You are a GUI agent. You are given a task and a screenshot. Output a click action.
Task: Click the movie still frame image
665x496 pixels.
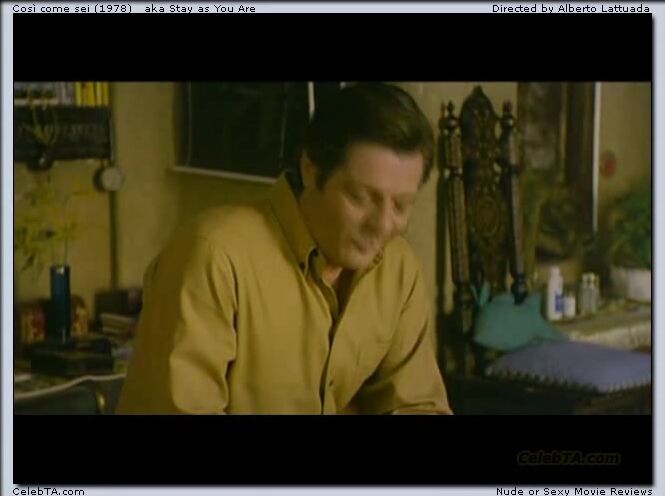pyautogui.click(x=332, y=248)
